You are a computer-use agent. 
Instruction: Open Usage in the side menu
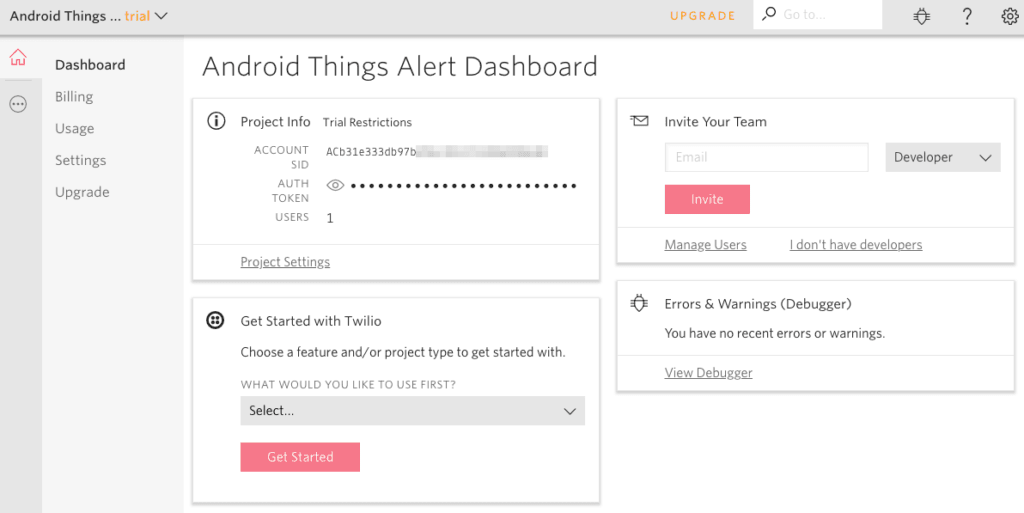[74, 129]
